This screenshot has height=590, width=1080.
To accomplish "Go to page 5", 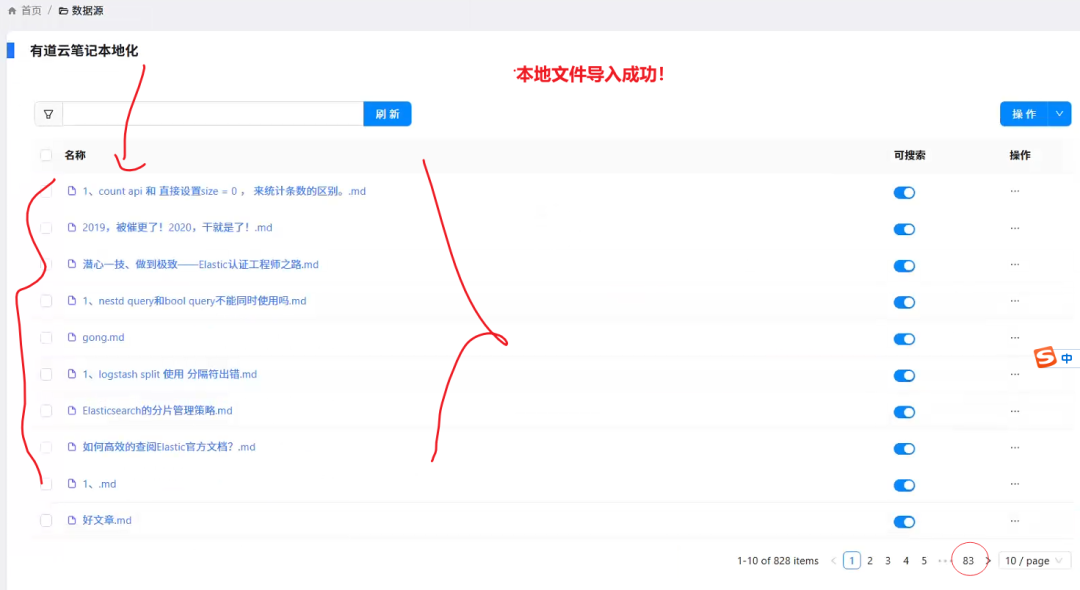I will (x=924, y=561).
